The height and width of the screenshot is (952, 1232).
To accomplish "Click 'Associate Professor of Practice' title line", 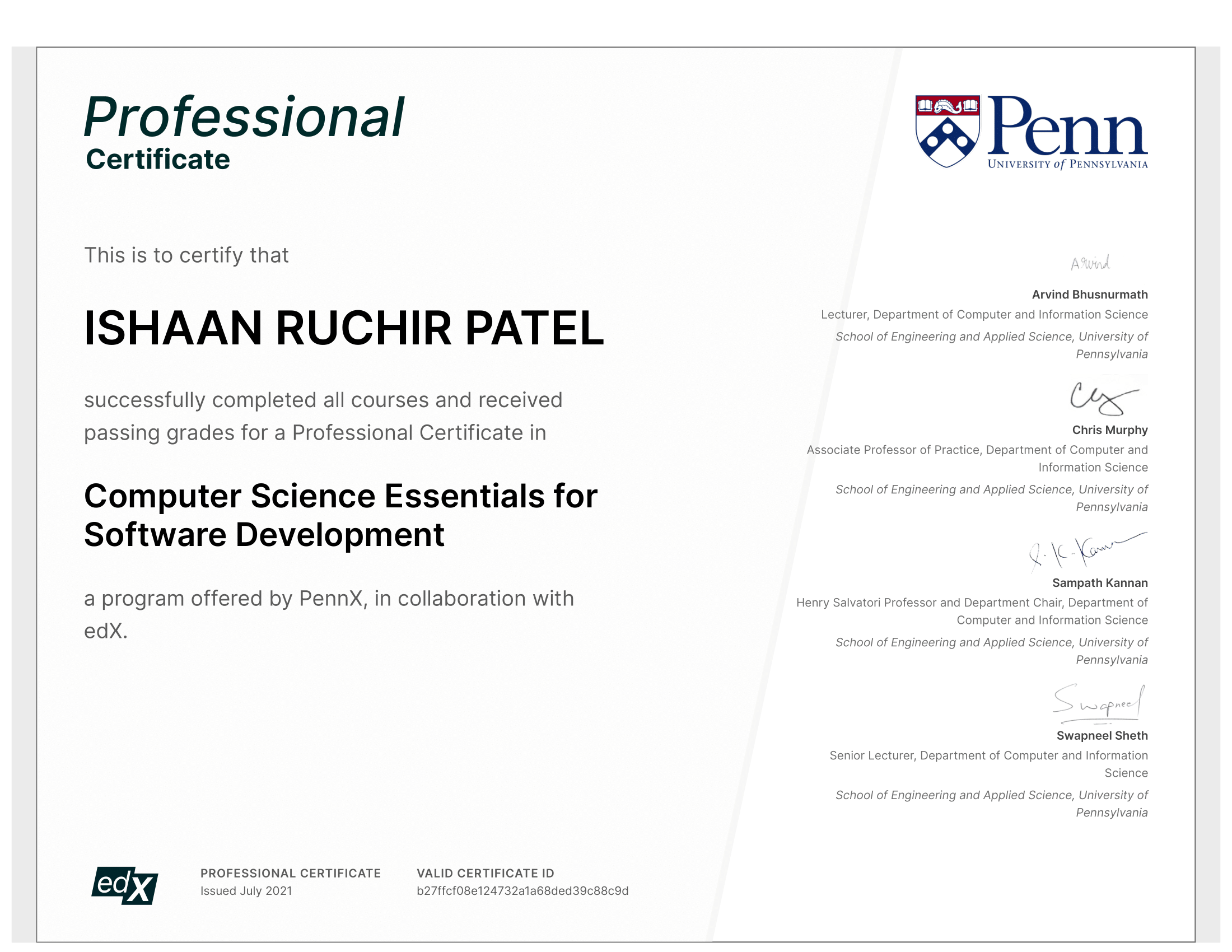I will (977, 450).
